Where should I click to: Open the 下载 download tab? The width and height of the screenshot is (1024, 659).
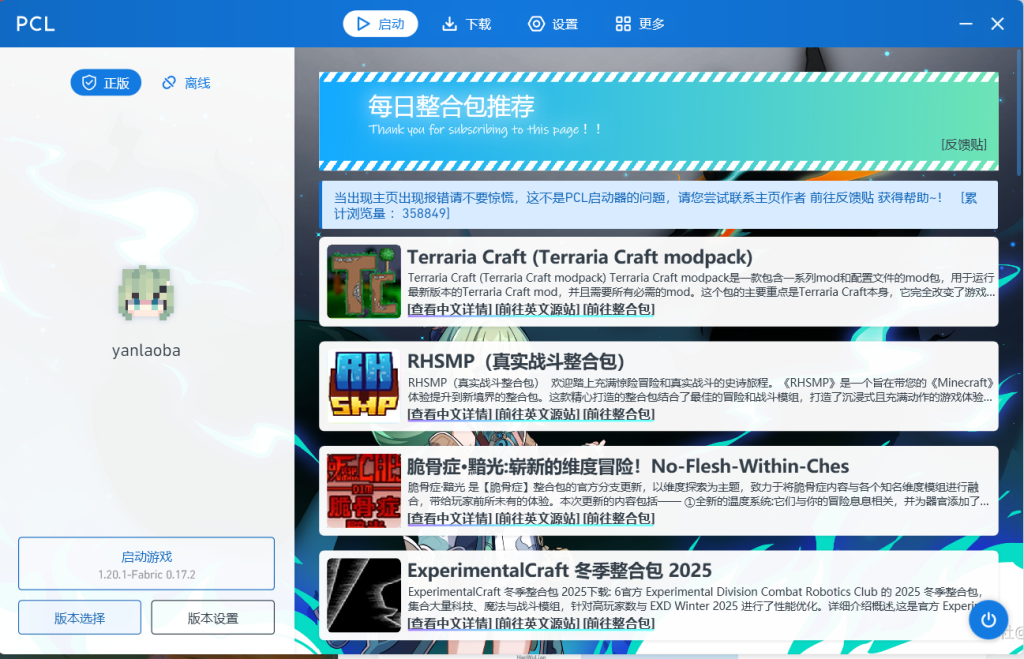467,24
